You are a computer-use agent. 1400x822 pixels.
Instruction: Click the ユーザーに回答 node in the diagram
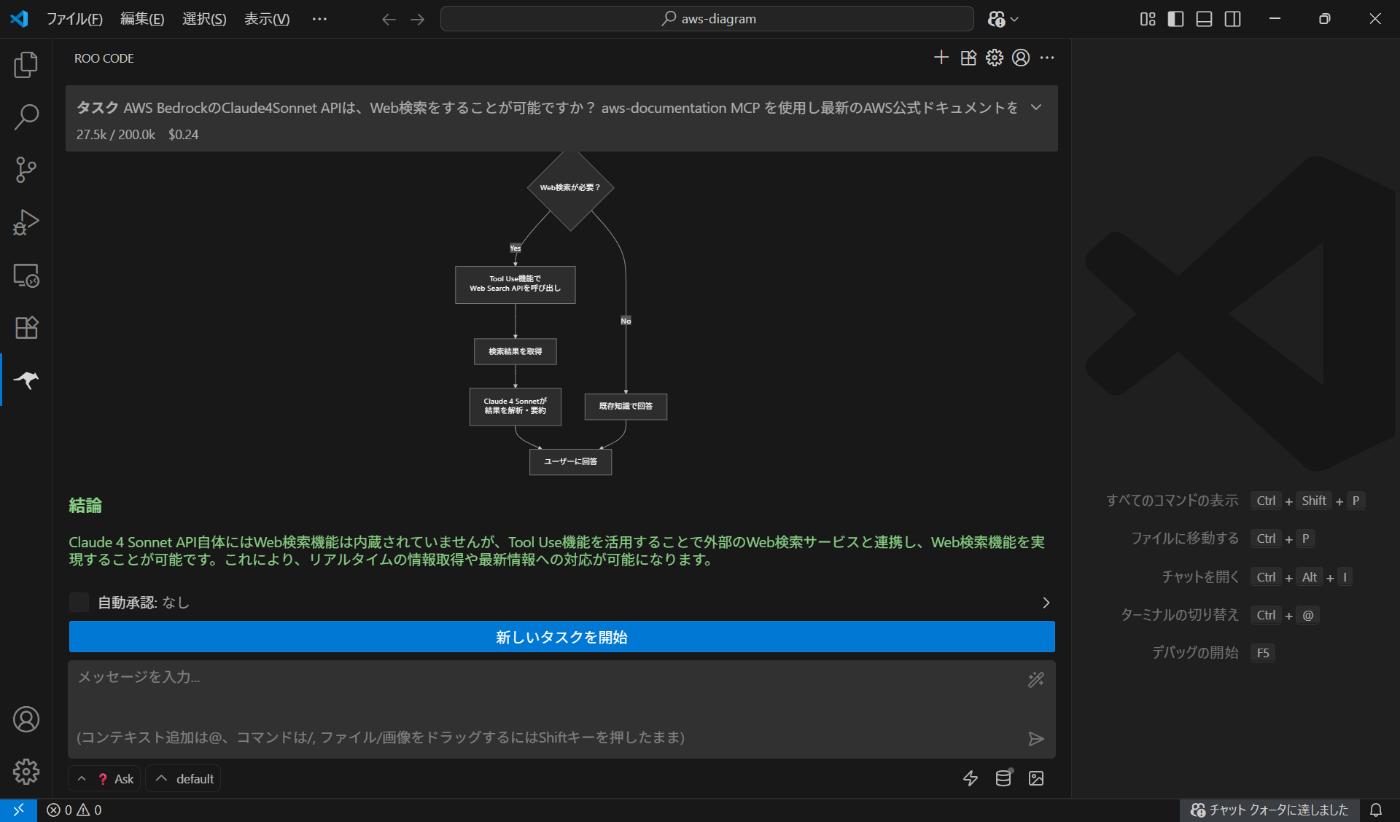point(570,462)
